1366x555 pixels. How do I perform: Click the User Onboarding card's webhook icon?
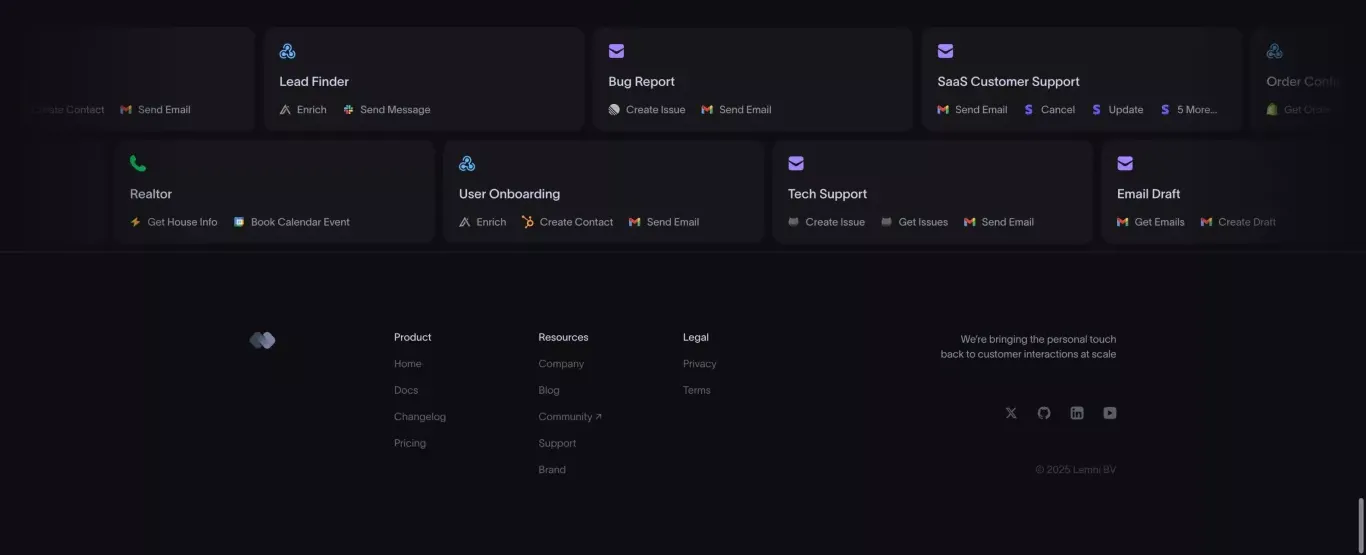point(467,163)
